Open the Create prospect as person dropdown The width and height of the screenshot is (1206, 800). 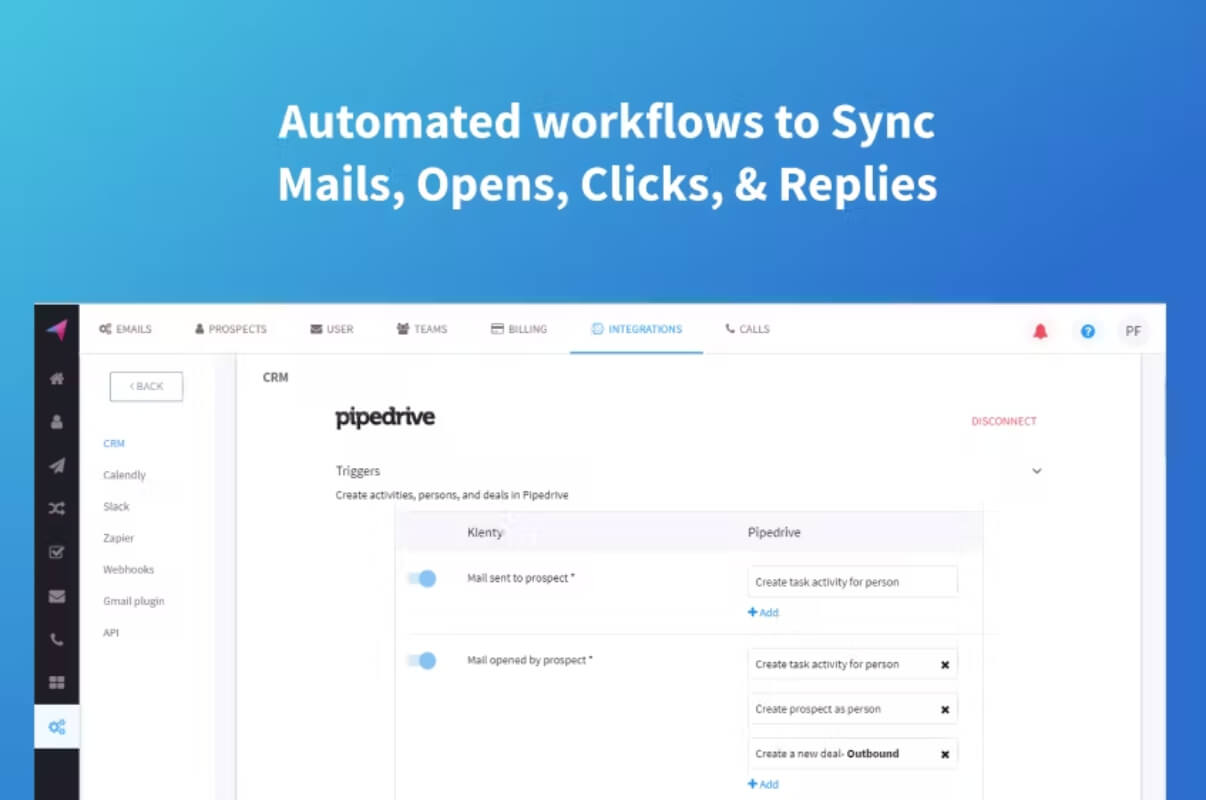coord(852,709)
